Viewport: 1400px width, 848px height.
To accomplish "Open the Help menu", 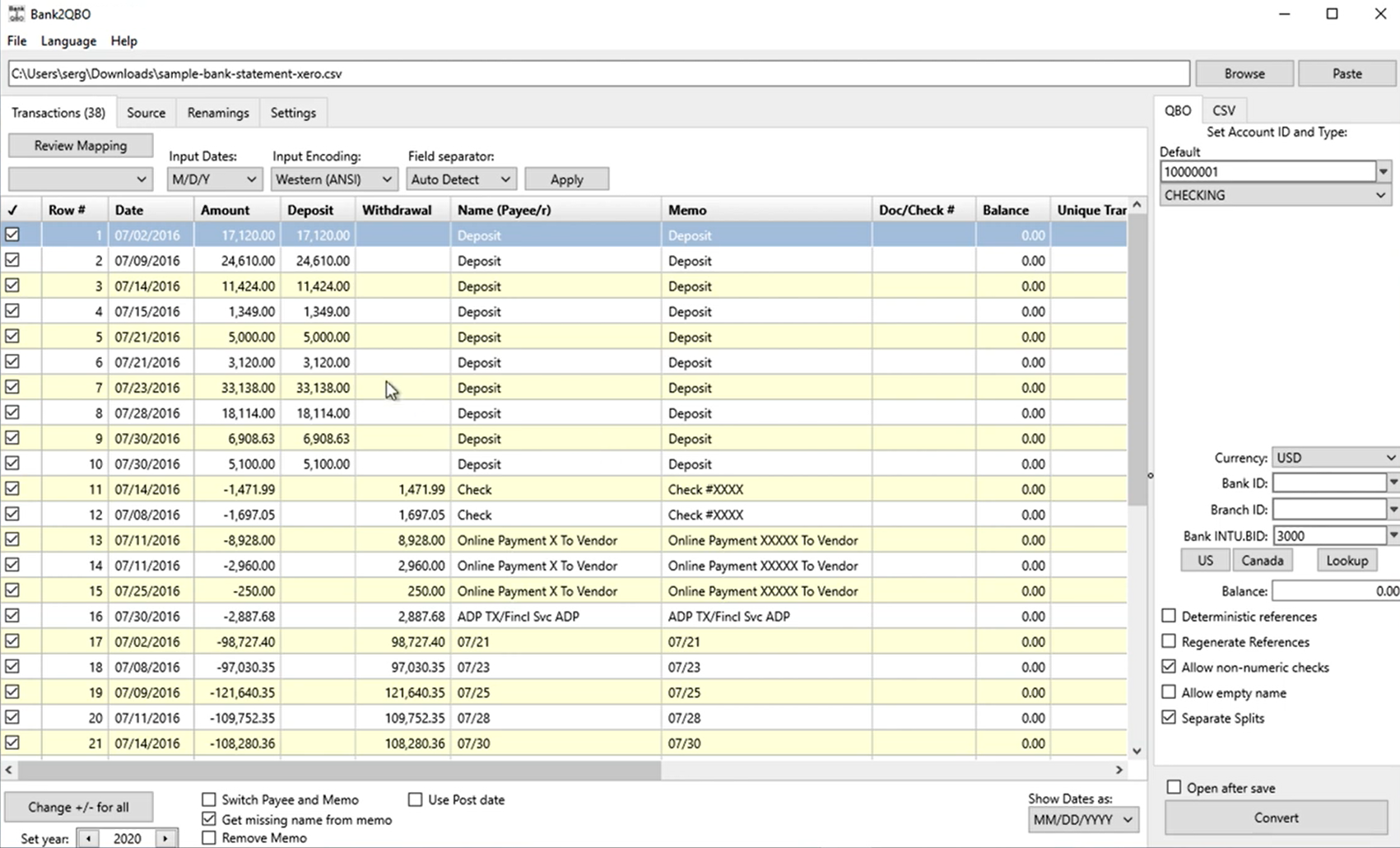I will (123, 41).
